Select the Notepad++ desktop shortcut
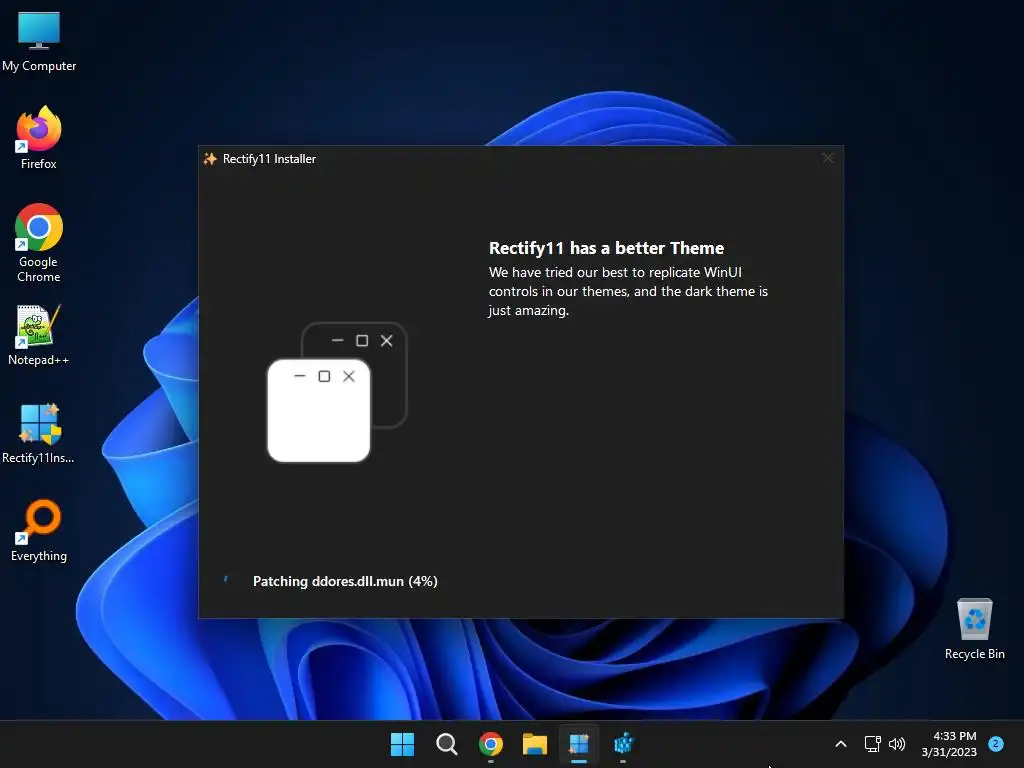 pos(39,334)
